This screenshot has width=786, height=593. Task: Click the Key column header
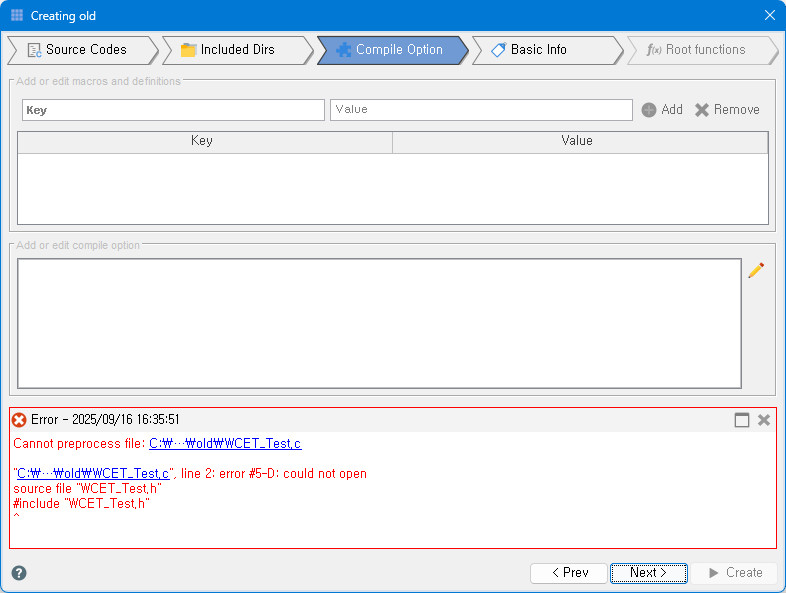pyautogui.click(x=203, y=142)
